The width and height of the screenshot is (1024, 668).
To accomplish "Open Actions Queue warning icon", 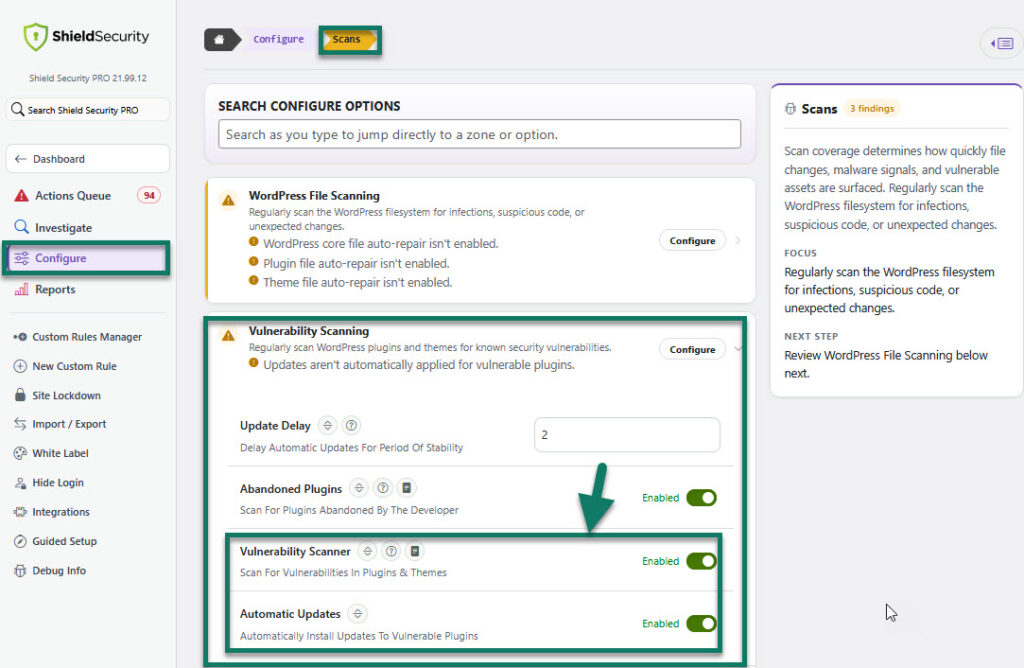I will pyautogui.click(x=22, y=195).
